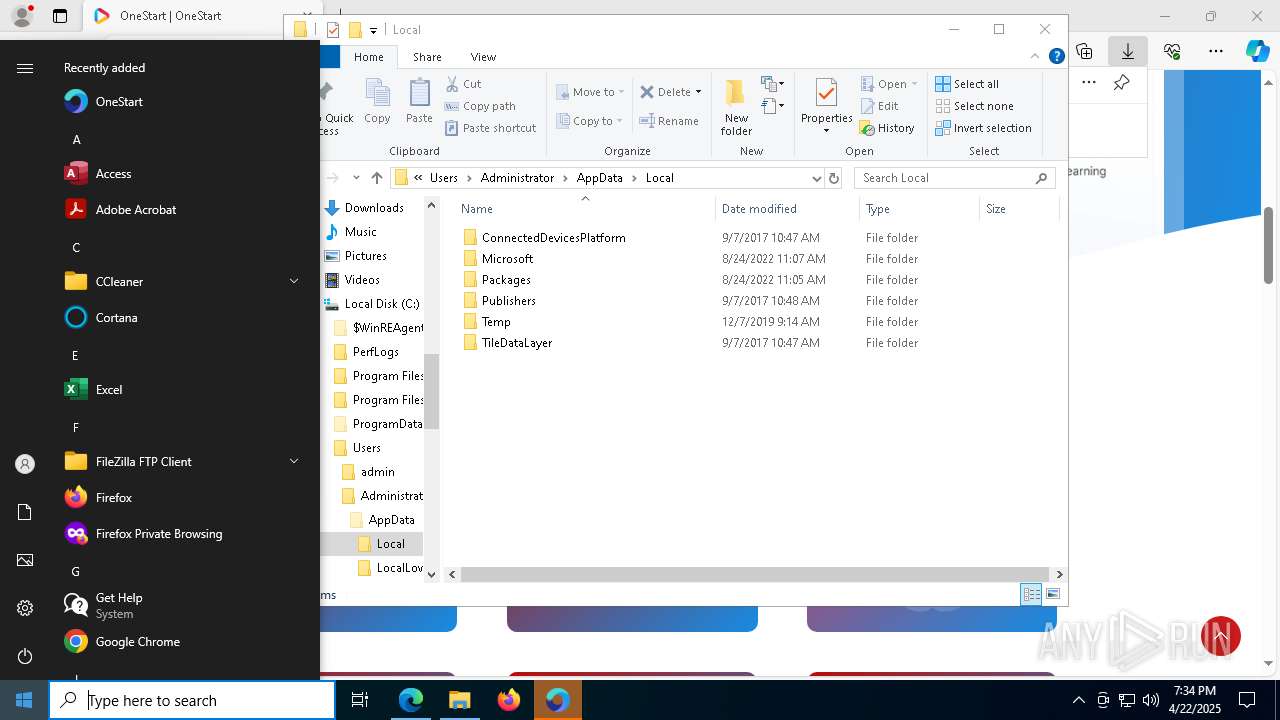This screenshot has height=720, width=1280.
Task: Click Rename in Organize group
Action: click(669, 121)
